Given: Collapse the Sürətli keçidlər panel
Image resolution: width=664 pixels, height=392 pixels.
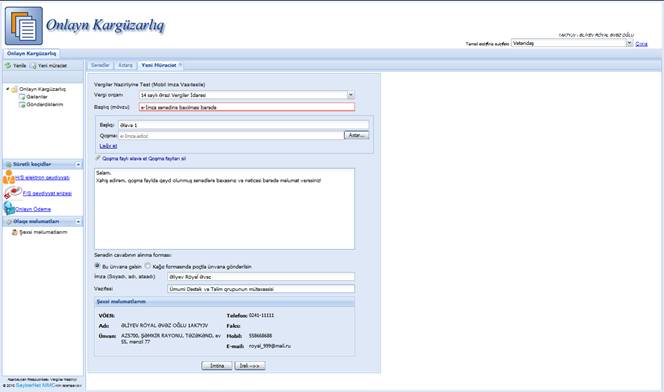Looking at the screenshot, I should (x=78, y=164).
